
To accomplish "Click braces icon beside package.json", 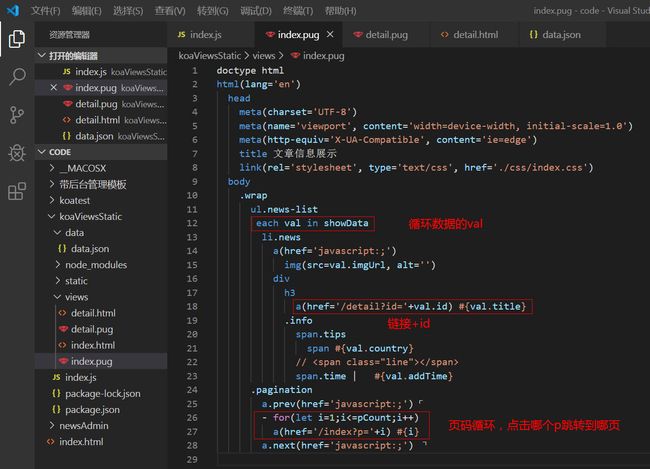I will pos(56,409).
